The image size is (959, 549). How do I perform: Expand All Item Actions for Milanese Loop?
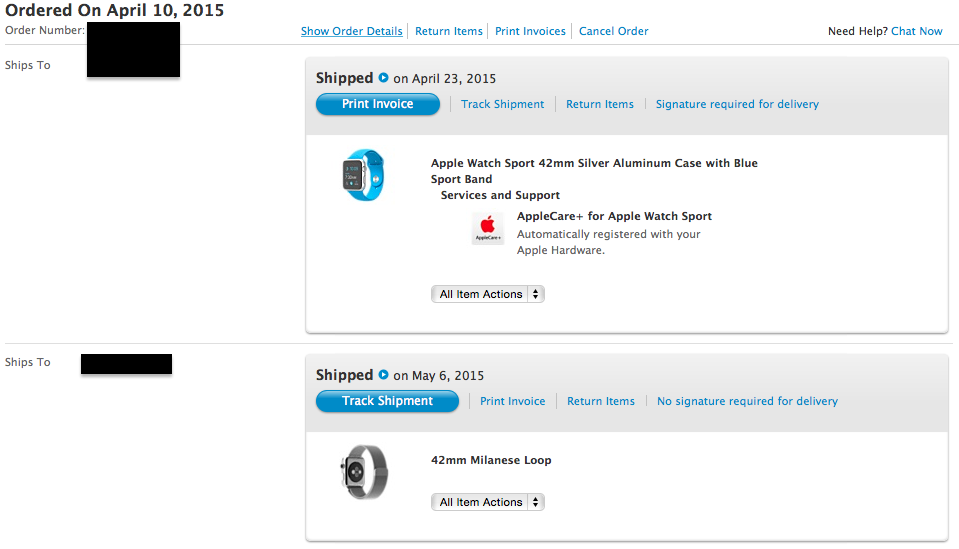[x=488, y=502]
